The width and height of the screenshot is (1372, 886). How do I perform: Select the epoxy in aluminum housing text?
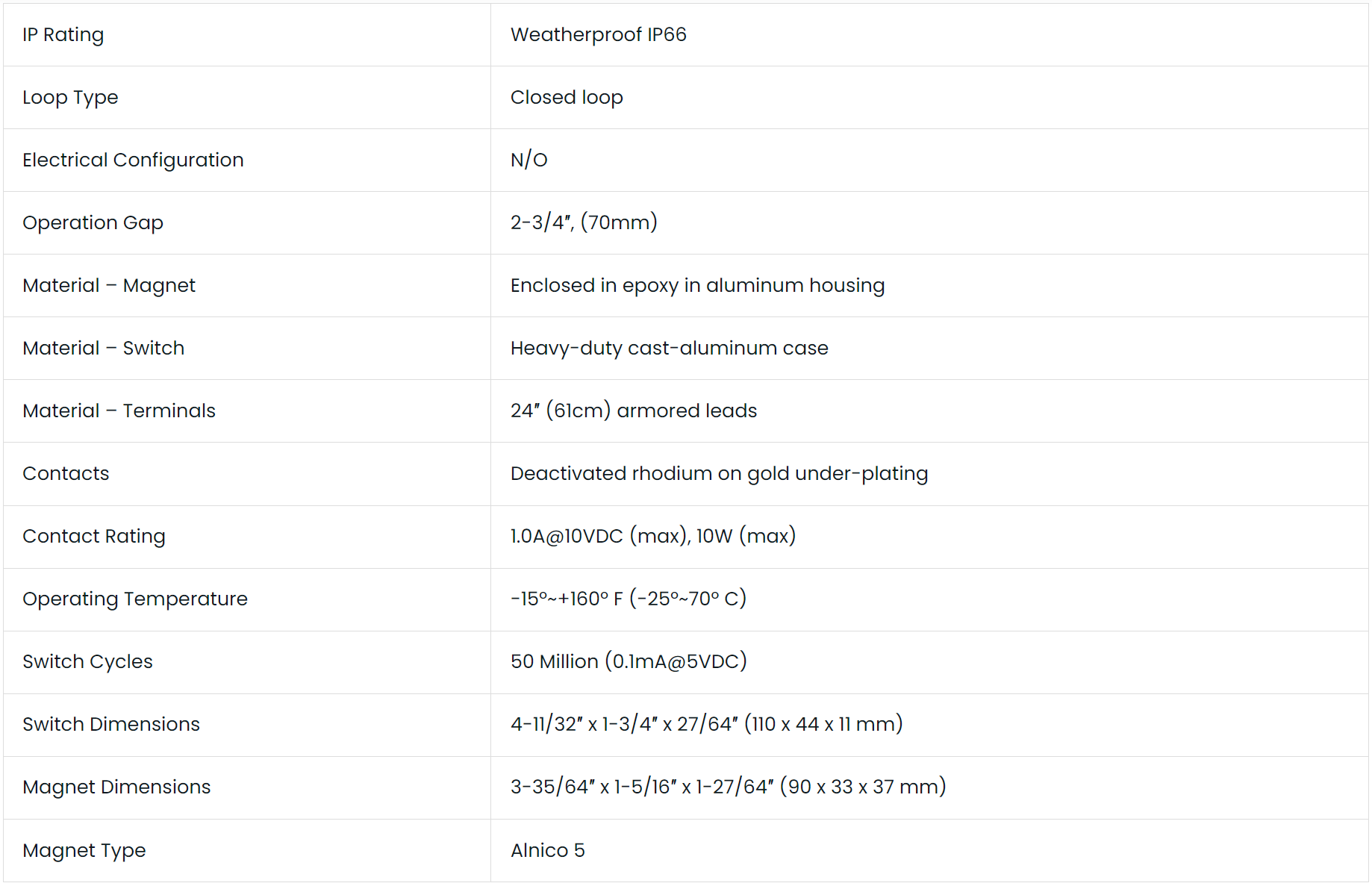click(x=697, y=286)
